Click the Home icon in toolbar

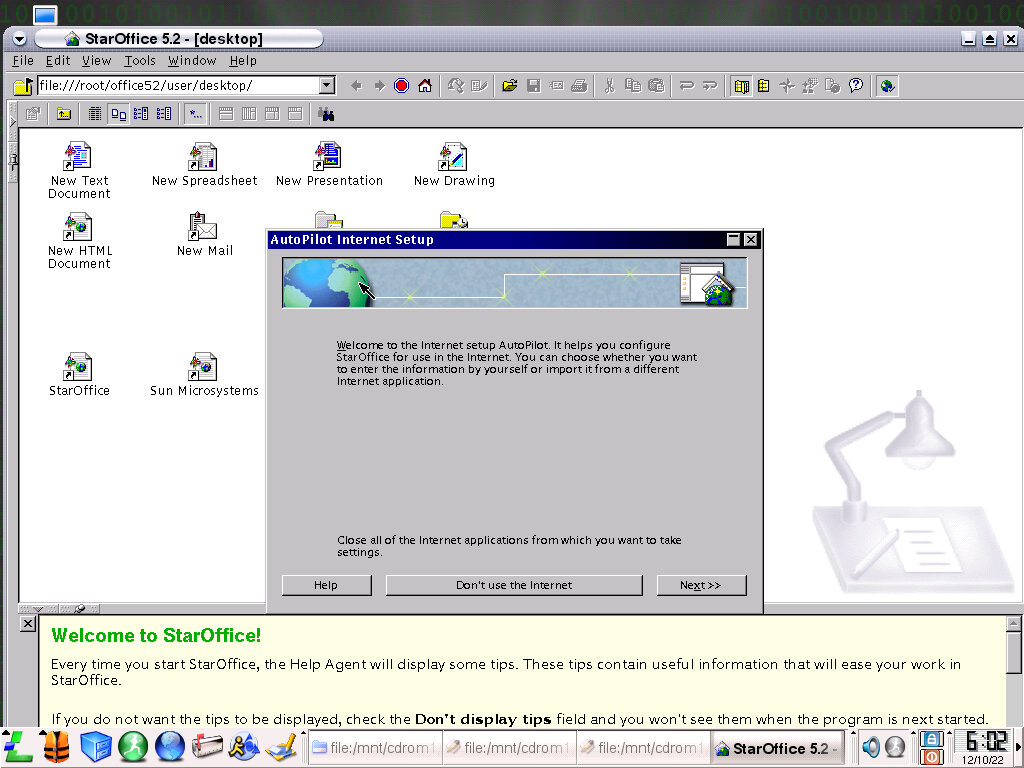(x=425, y=86)
